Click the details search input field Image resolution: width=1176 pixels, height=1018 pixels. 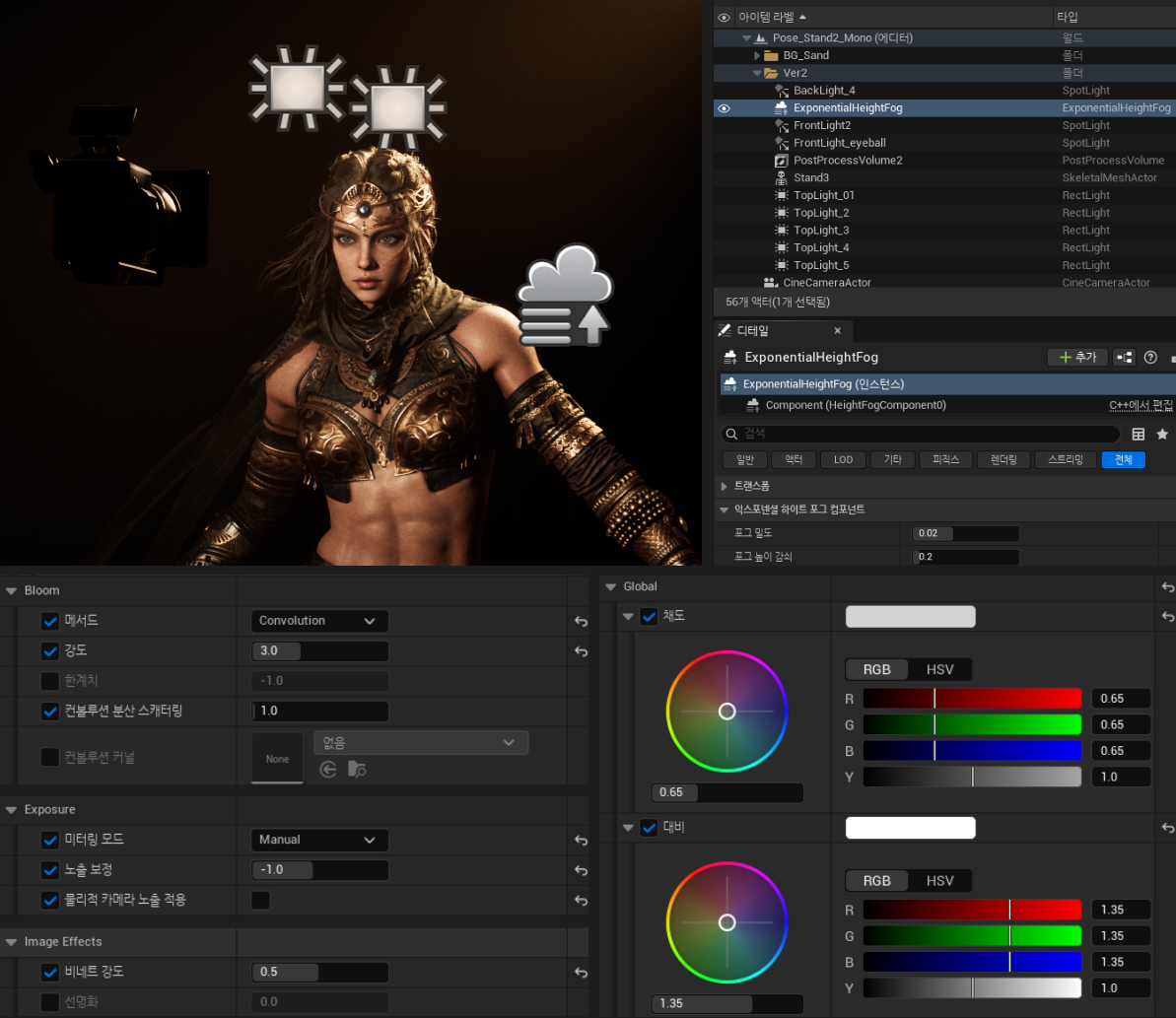click(x=921, y=434)
